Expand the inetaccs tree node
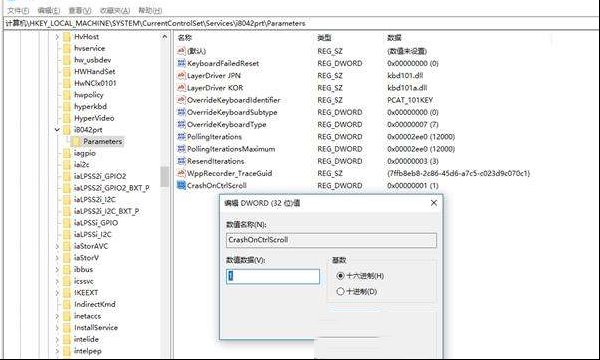Viewport: 600px width, 360px height. pyautogui.click(x=57, y=316)
